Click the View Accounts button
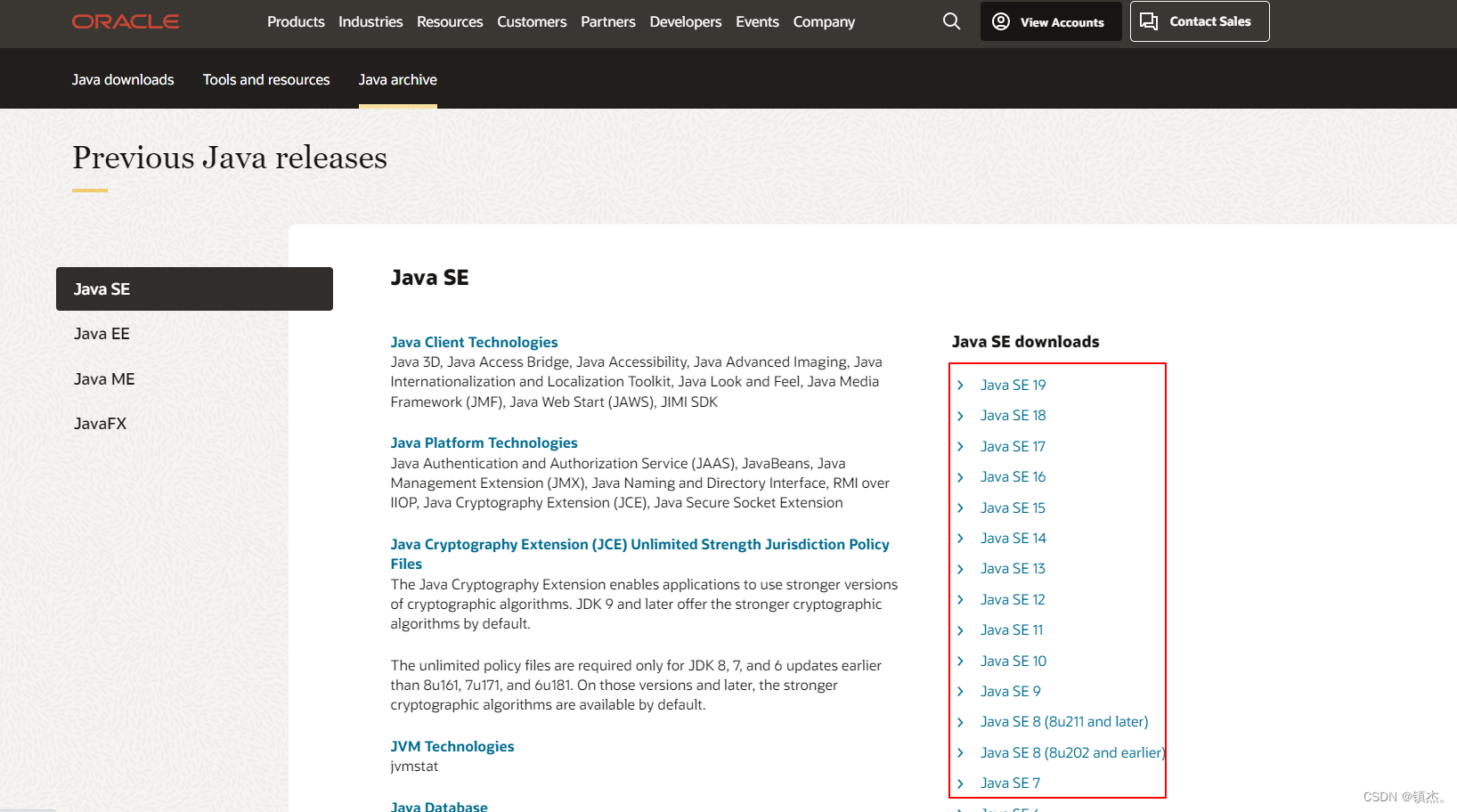This screenshot has height=812, width=1457. (x=1051, y=21)
